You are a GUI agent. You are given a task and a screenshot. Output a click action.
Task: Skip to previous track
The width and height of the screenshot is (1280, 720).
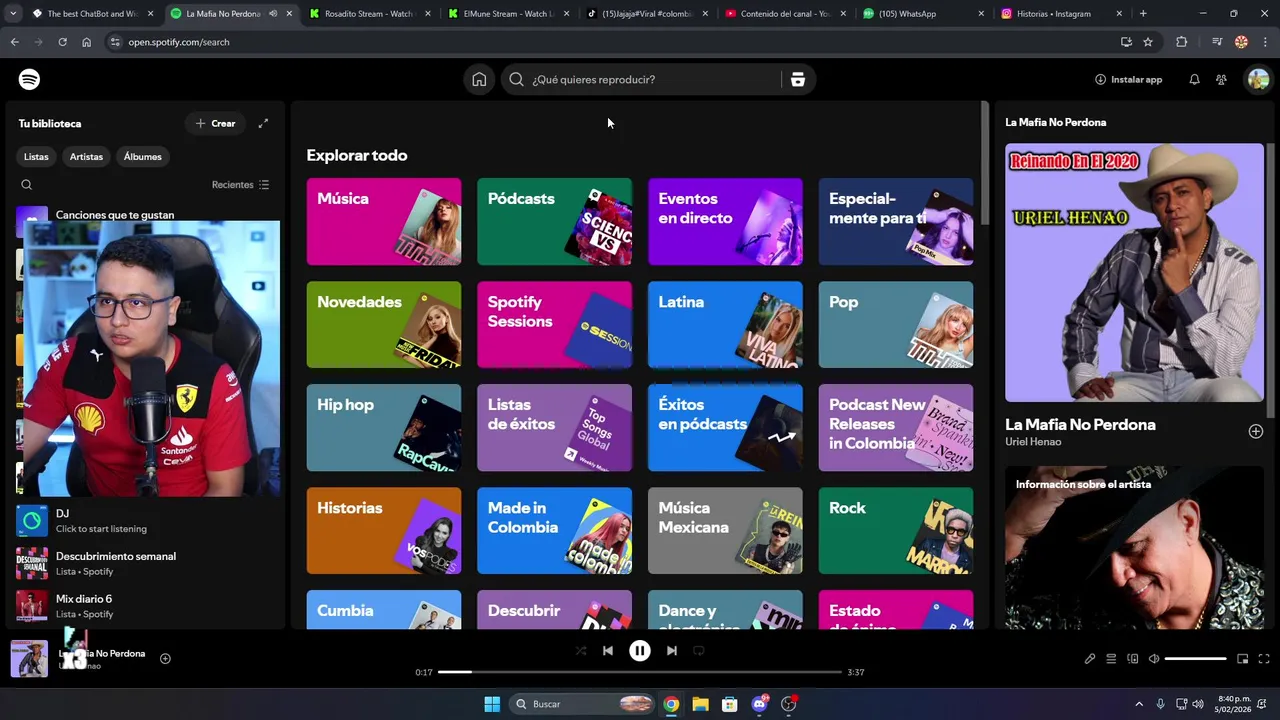[x=608, y=650]
